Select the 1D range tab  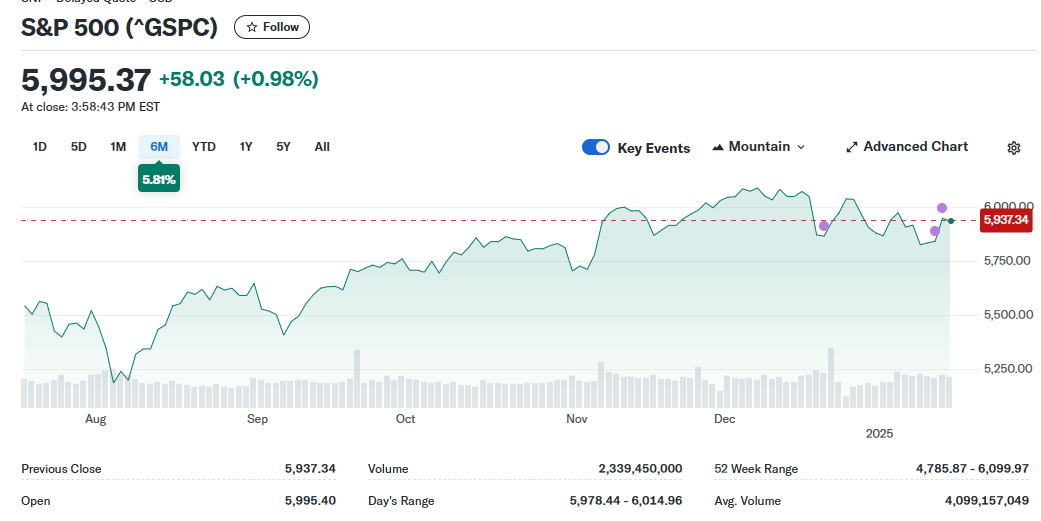tap(40, 147)
